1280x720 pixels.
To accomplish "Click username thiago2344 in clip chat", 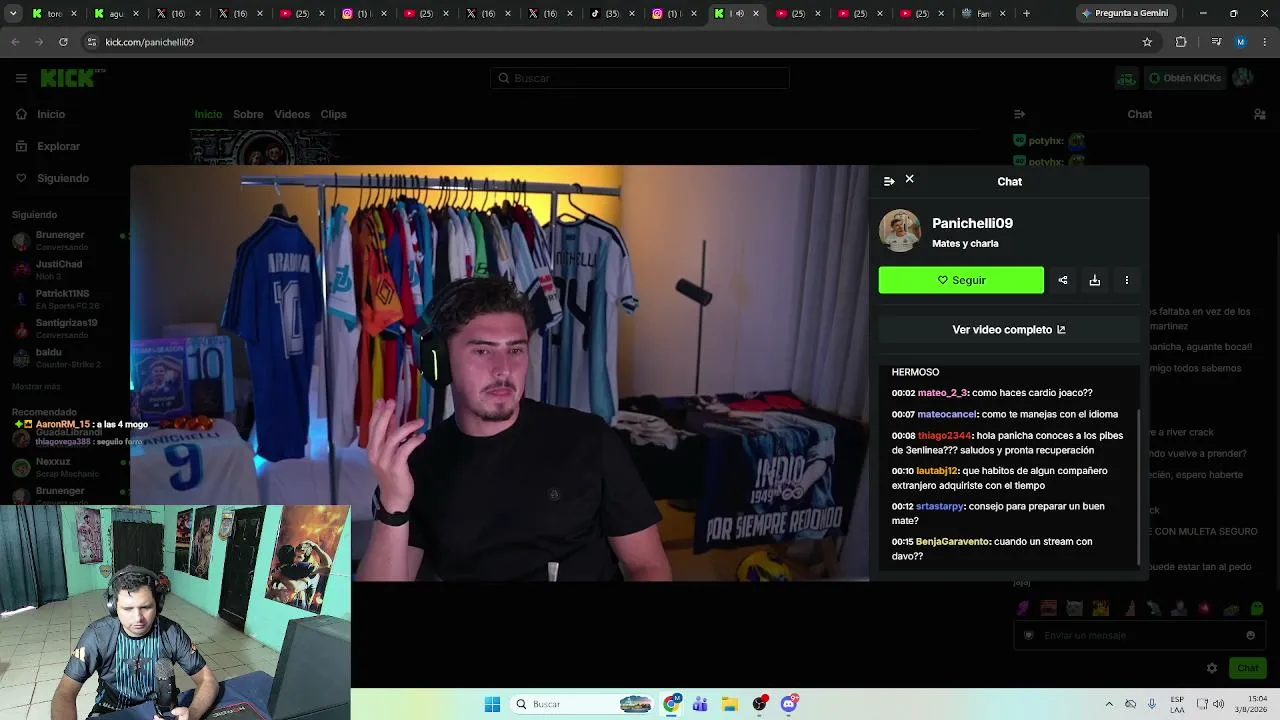I will [944, 436].
